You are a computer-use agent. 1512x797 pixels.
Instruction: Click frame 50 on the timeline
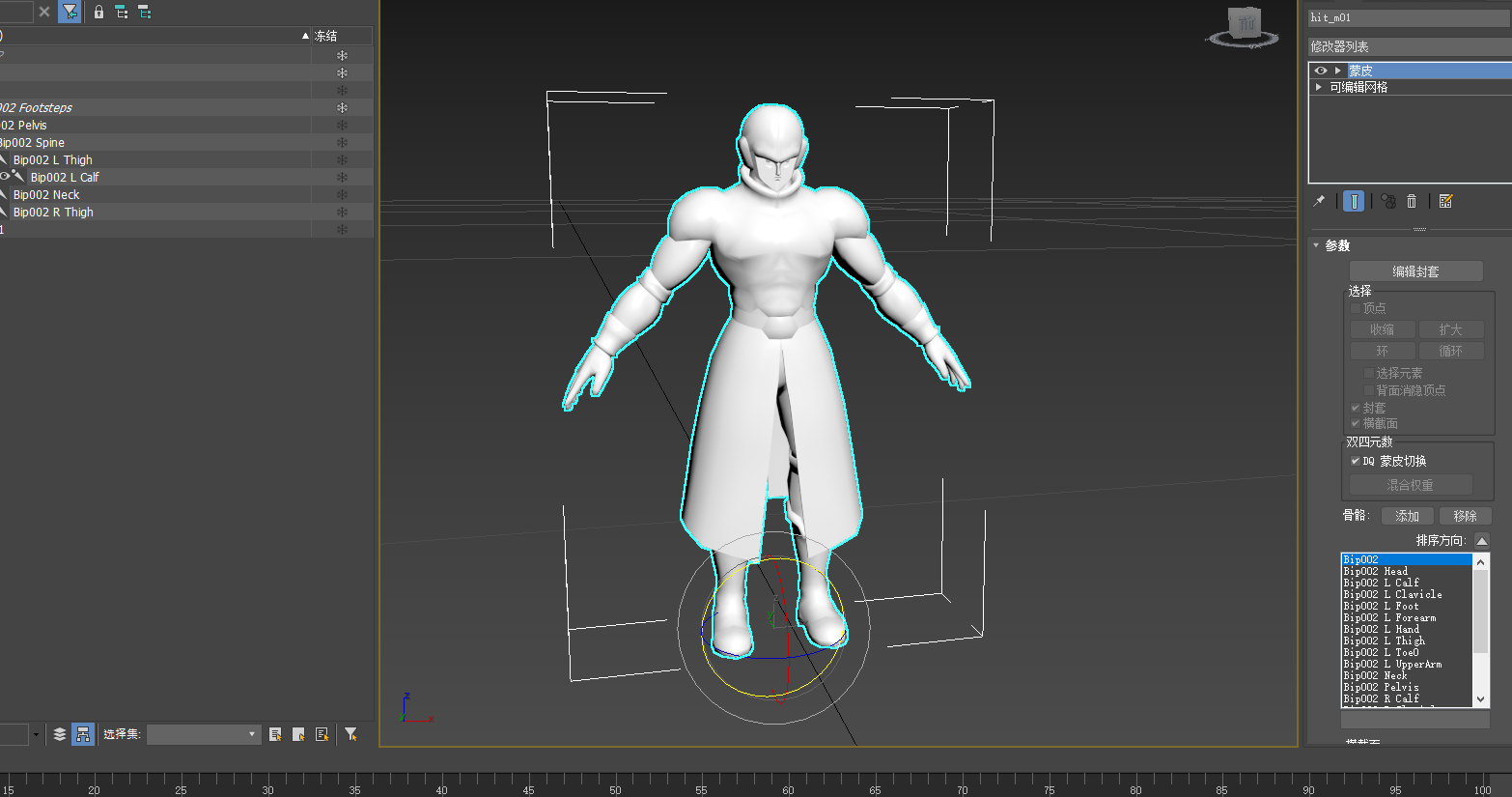click(x=615, y=781)
